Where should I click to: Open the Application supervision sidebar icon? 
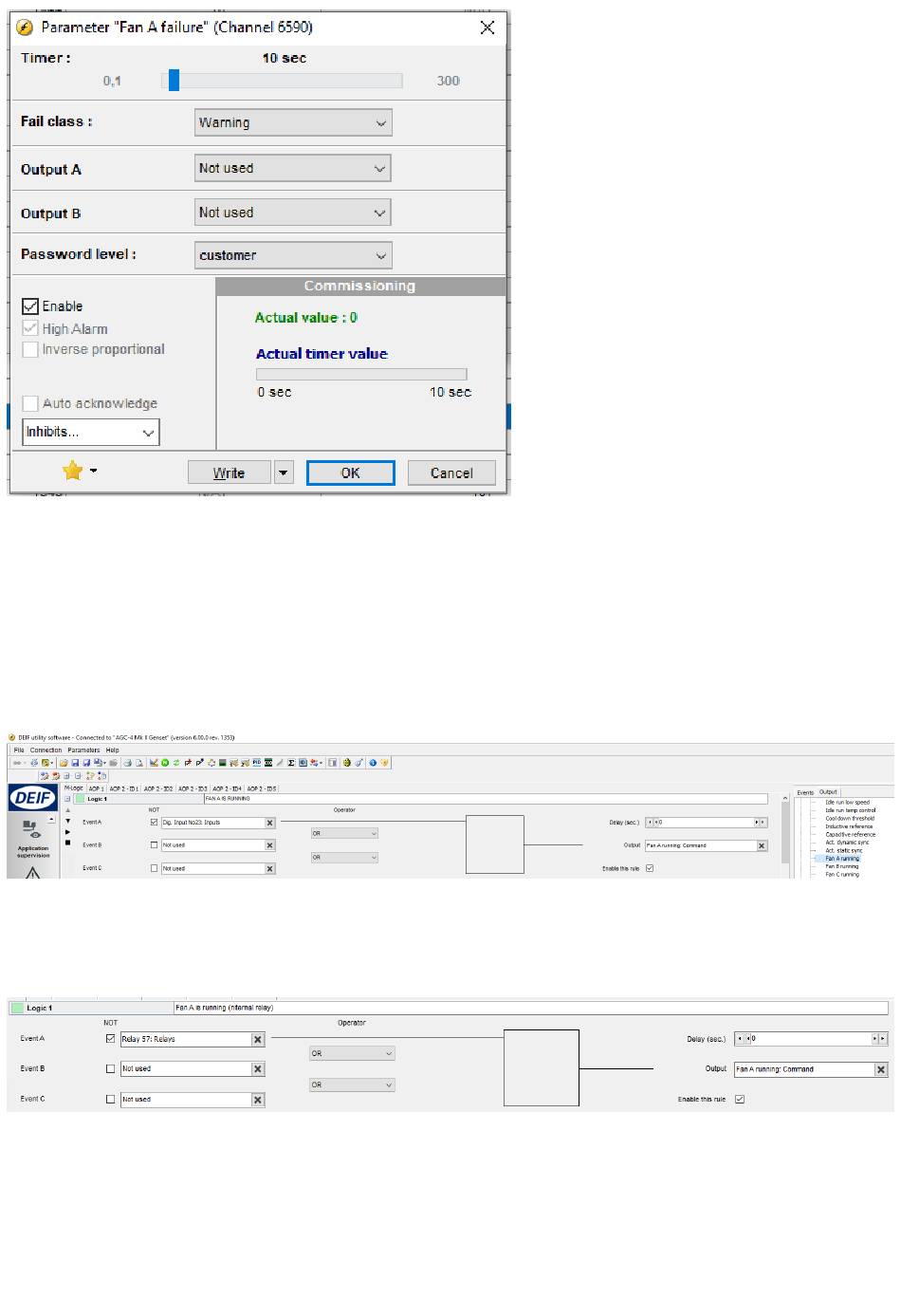tap(32, 838)
